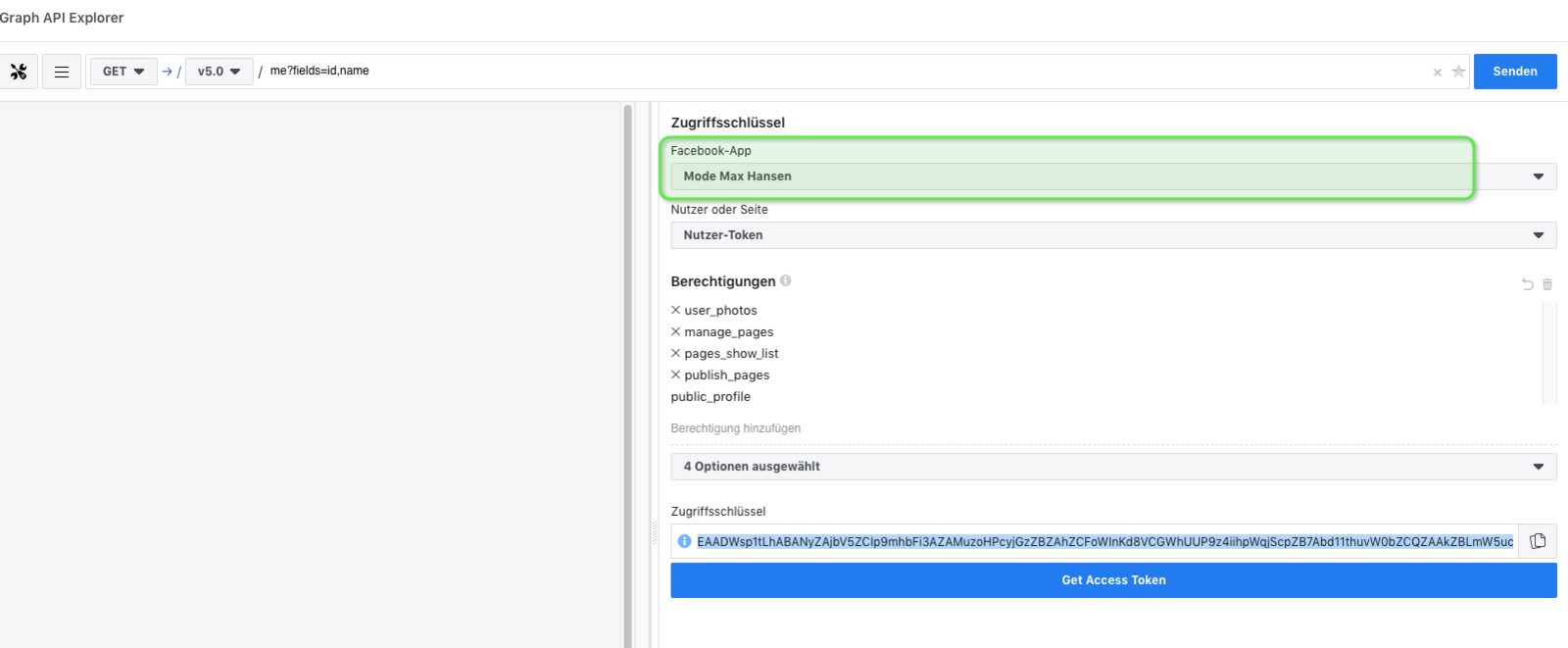The height and width of the screenshot is (648, 1568).
Task: Open the 4 Optionen ausgewählt dropdown
Action: click(x=1112, y=467)
